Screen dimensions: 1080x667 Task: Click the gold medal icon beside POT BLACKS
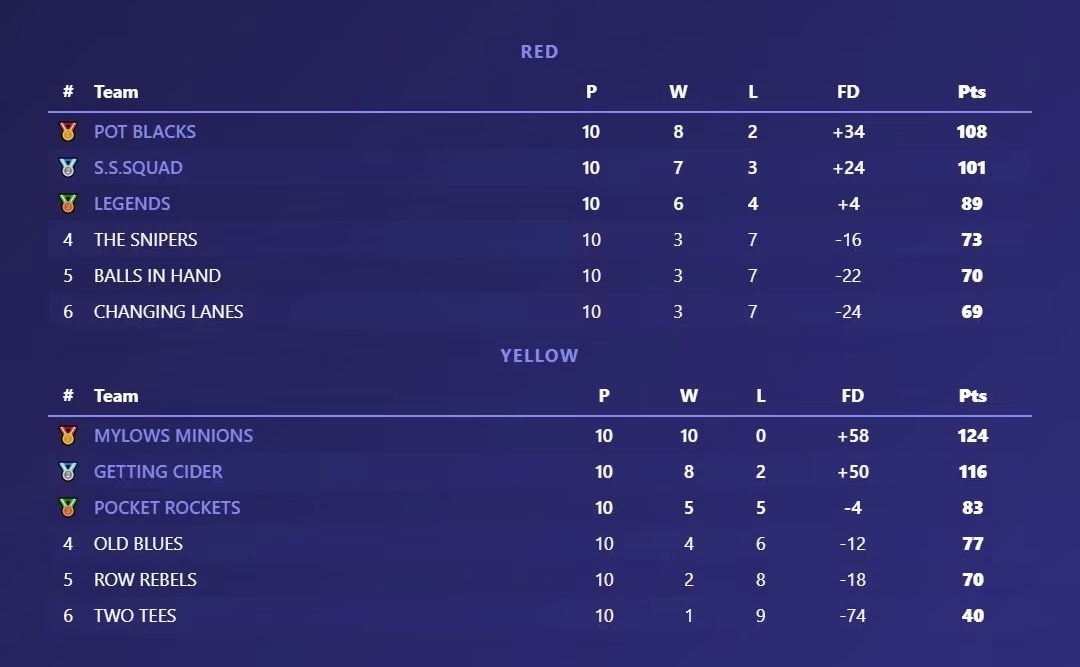click(x=68, y=132)
